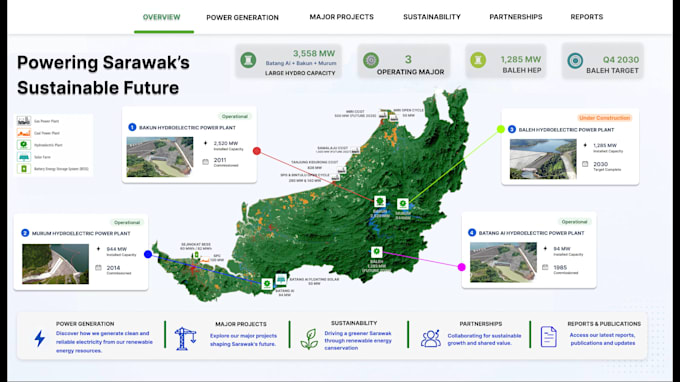The width and height of the screenshot is (680, 382).
Task: Click the 2,520 MW installed capacity value
Action: (x=226, y=143)
